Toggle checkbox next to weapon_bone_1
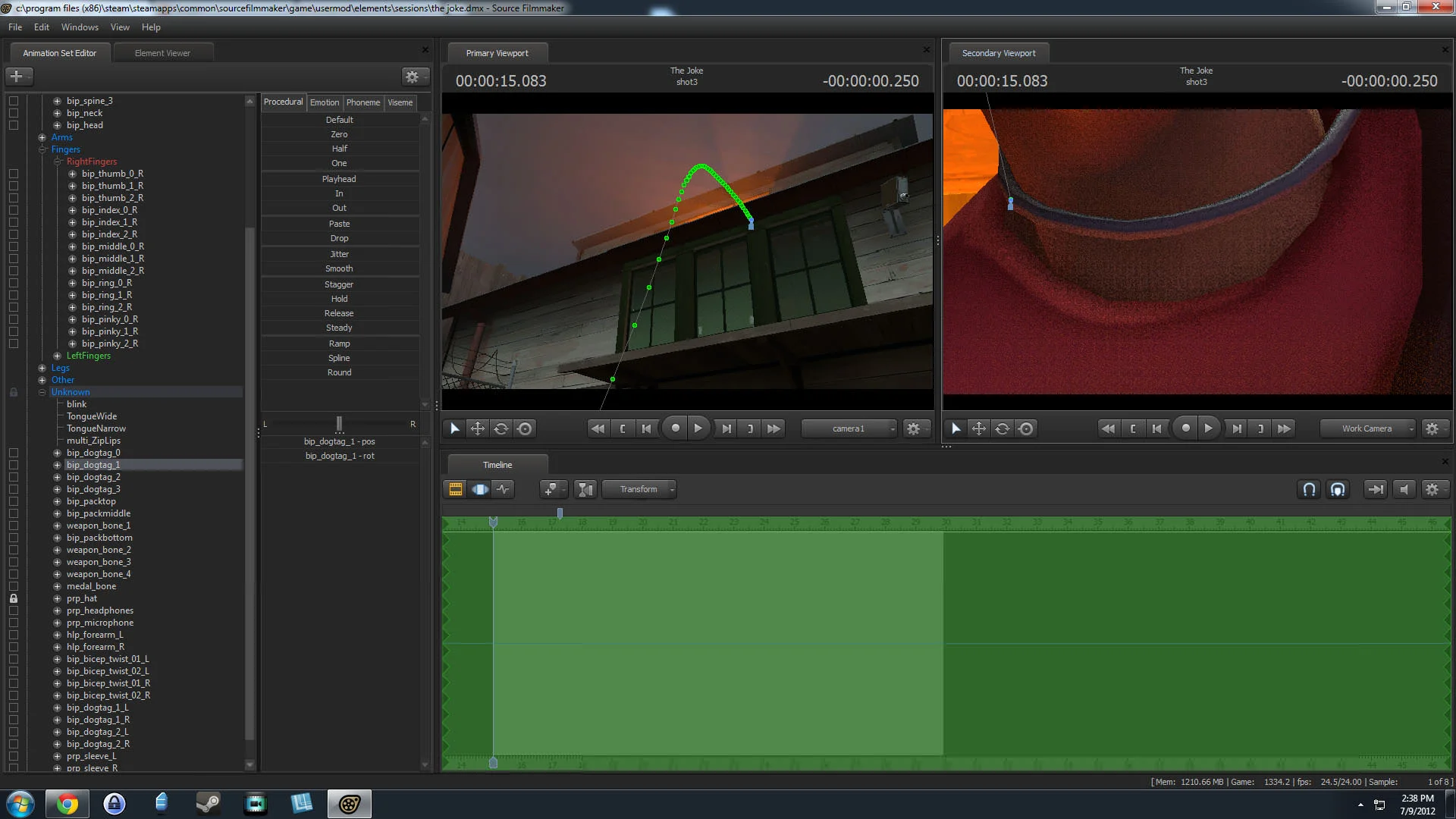The width and height of the screenshot is (1456, 819). click(x=14, y=526)
